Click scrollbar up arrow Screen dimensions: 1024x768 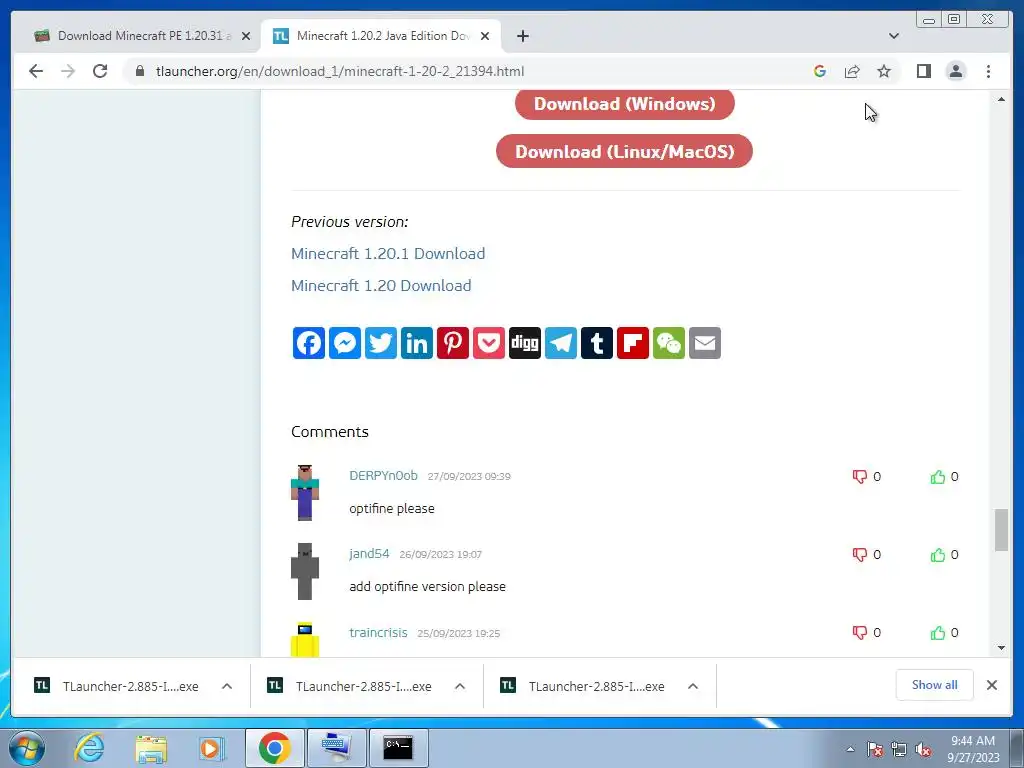click(x=1001, y=99)
